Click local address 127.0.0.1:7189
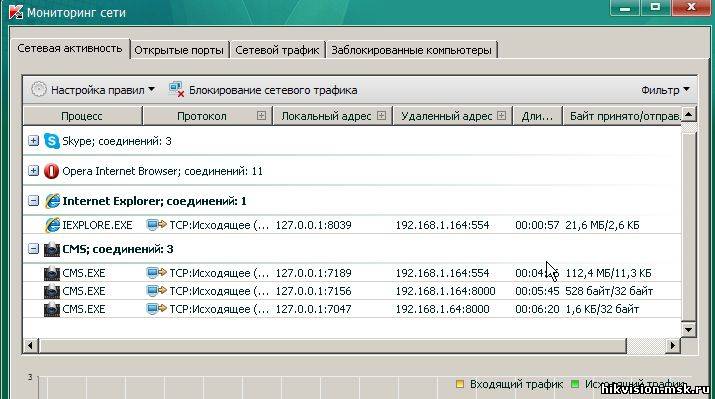715x399 pixels. pos(313,273)
